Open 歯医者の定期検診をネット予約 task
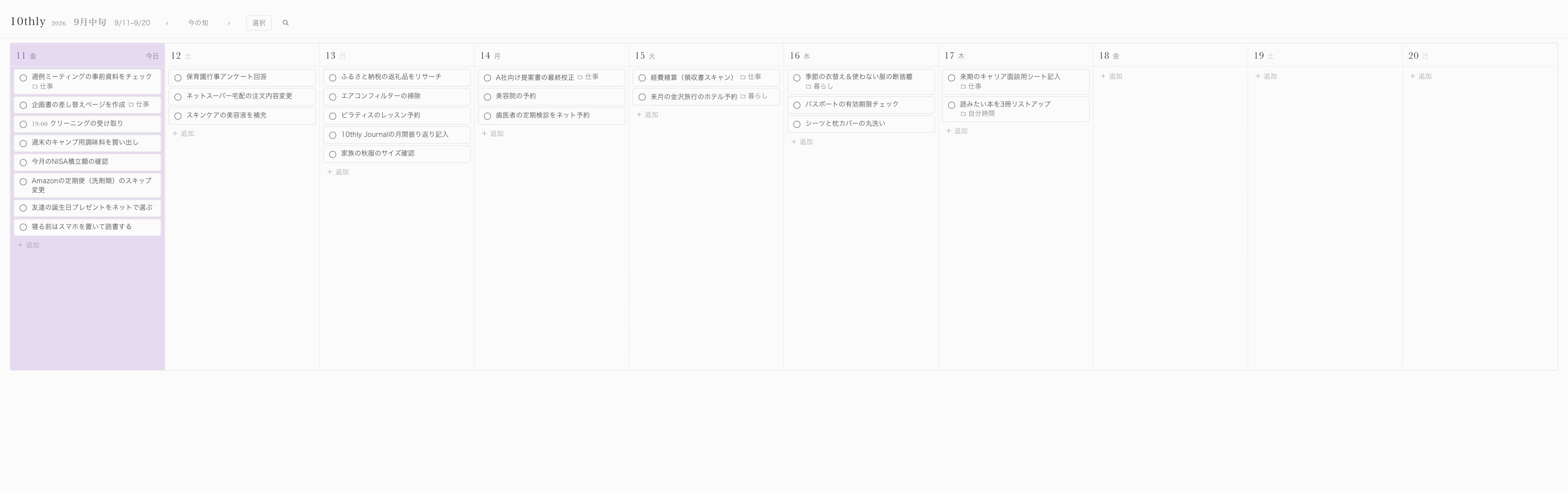This screenshot has width=1568, height=492. (552, 116)
